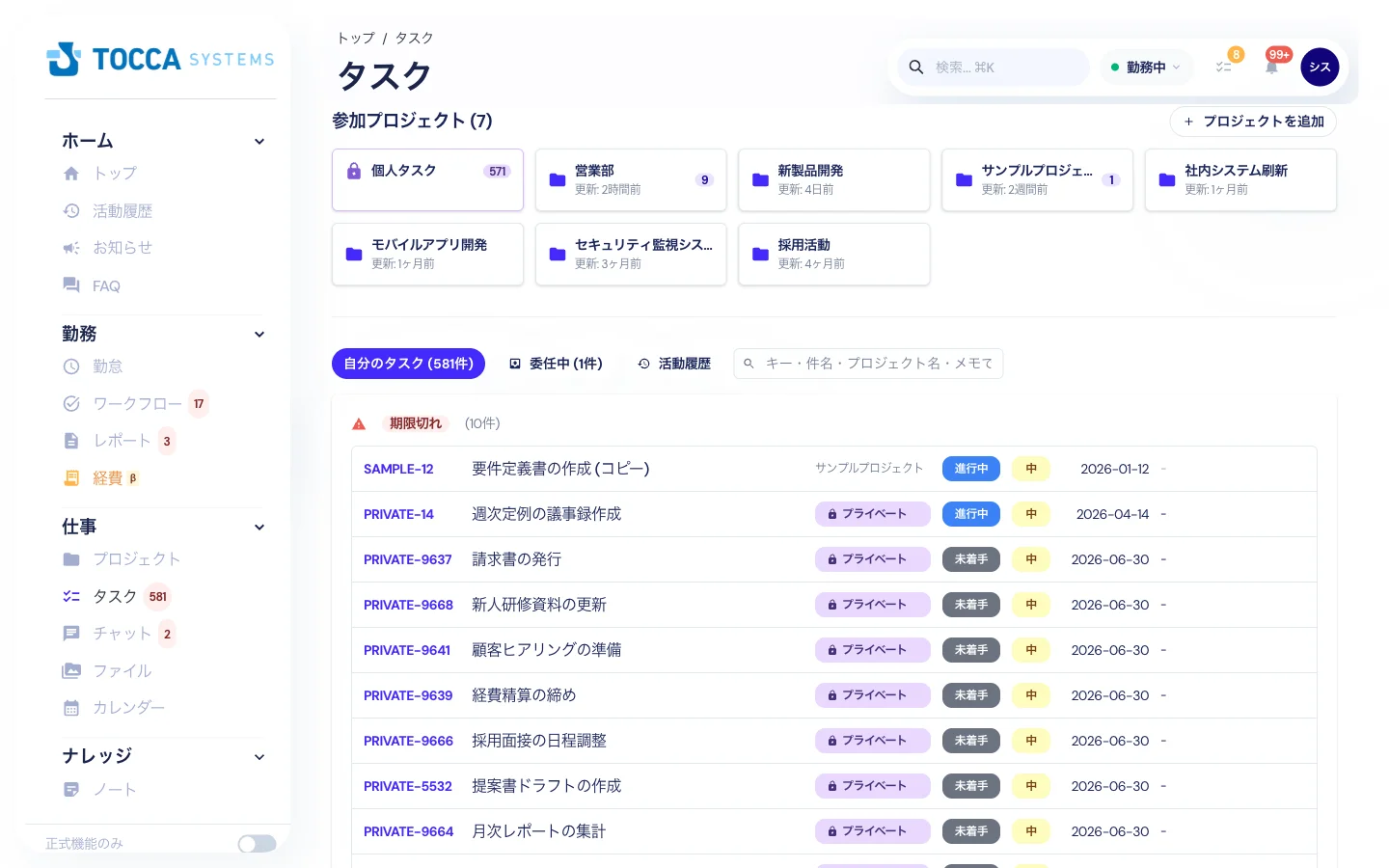The height and width of the screenshot is (868, 1389).
Task: Select the 自分のタスク (581件) tab
Action: [408, 364]
